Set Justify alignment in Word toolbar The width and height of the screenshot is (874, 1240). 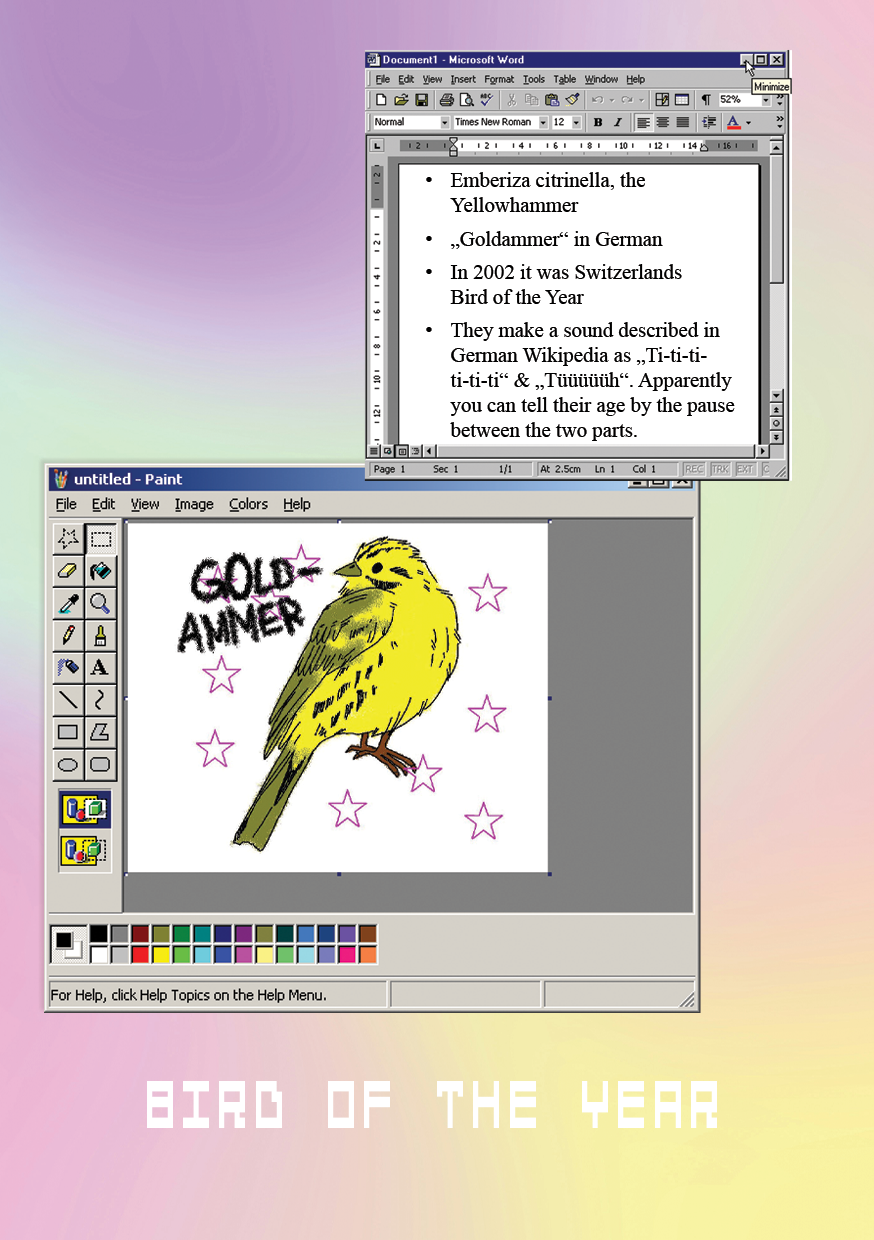point(682,122)
